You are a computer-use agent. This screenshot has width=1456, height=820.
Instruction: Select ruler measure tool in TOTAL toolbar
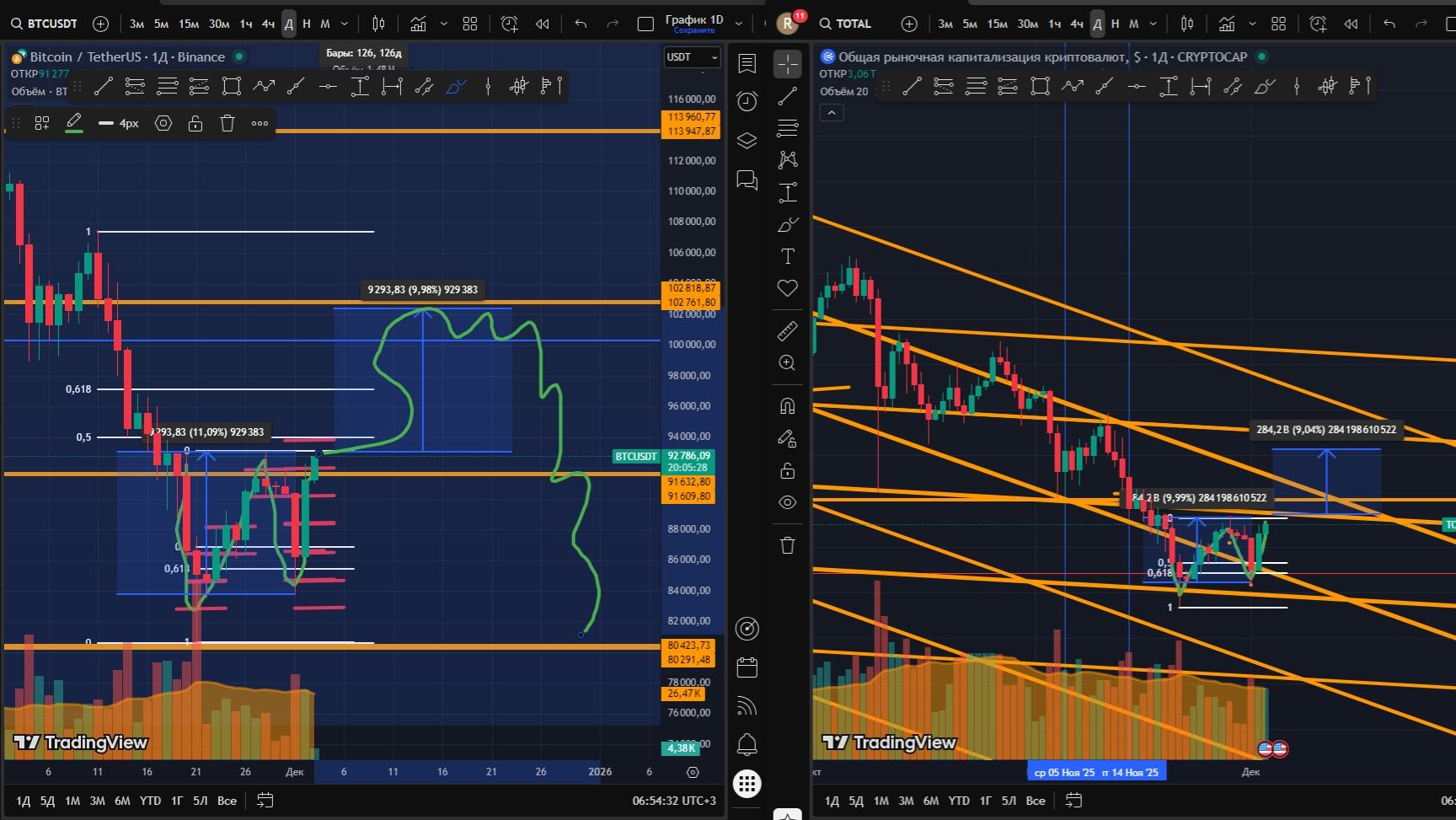(x=788, y=331)
